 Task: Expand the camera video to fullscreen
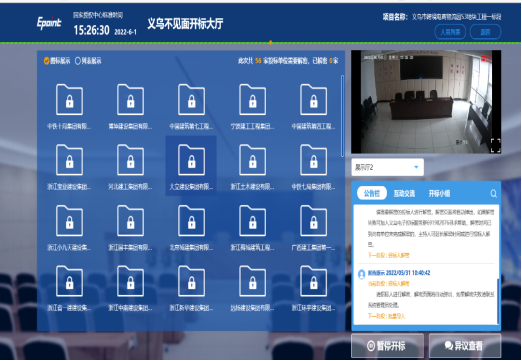coord(495,145)
